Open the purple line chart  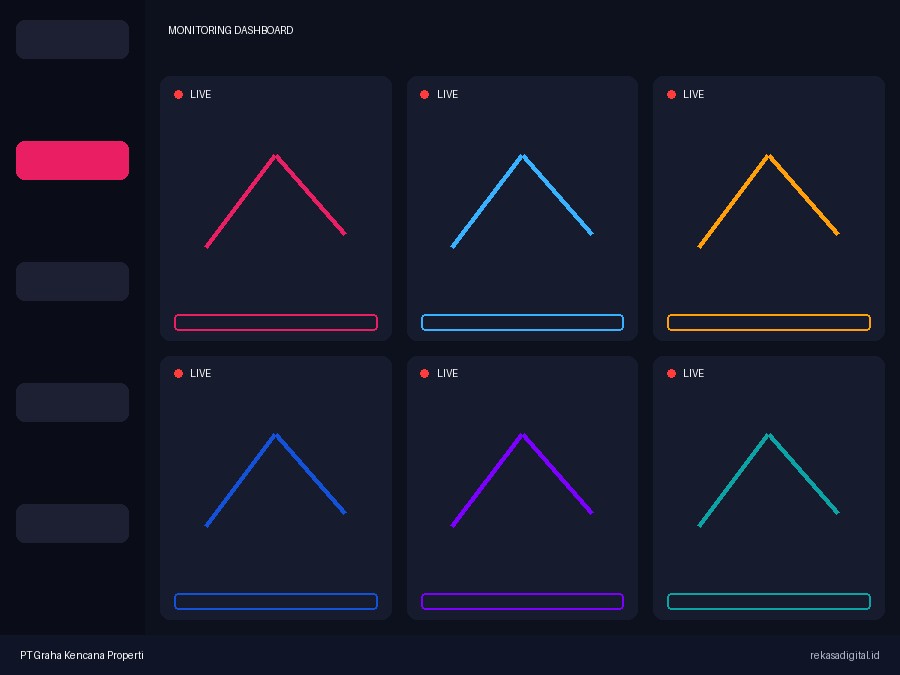(x=522, y=480)
